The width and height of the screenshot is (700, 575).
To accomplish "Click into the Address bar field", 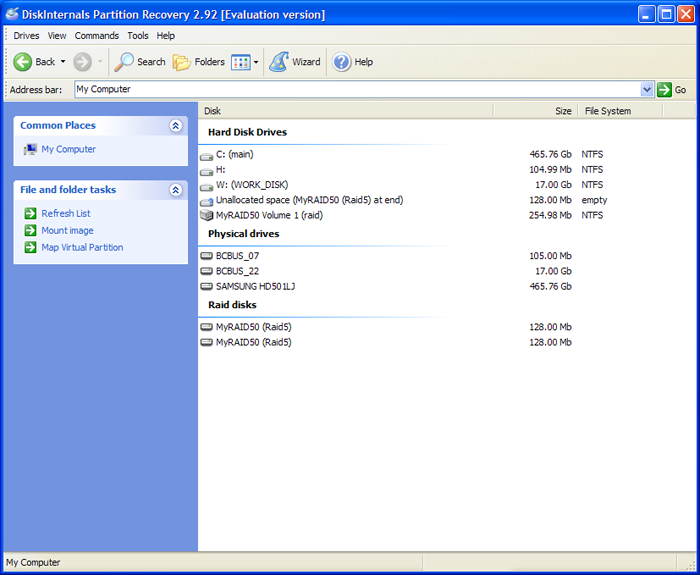I will tap(358, 89).
